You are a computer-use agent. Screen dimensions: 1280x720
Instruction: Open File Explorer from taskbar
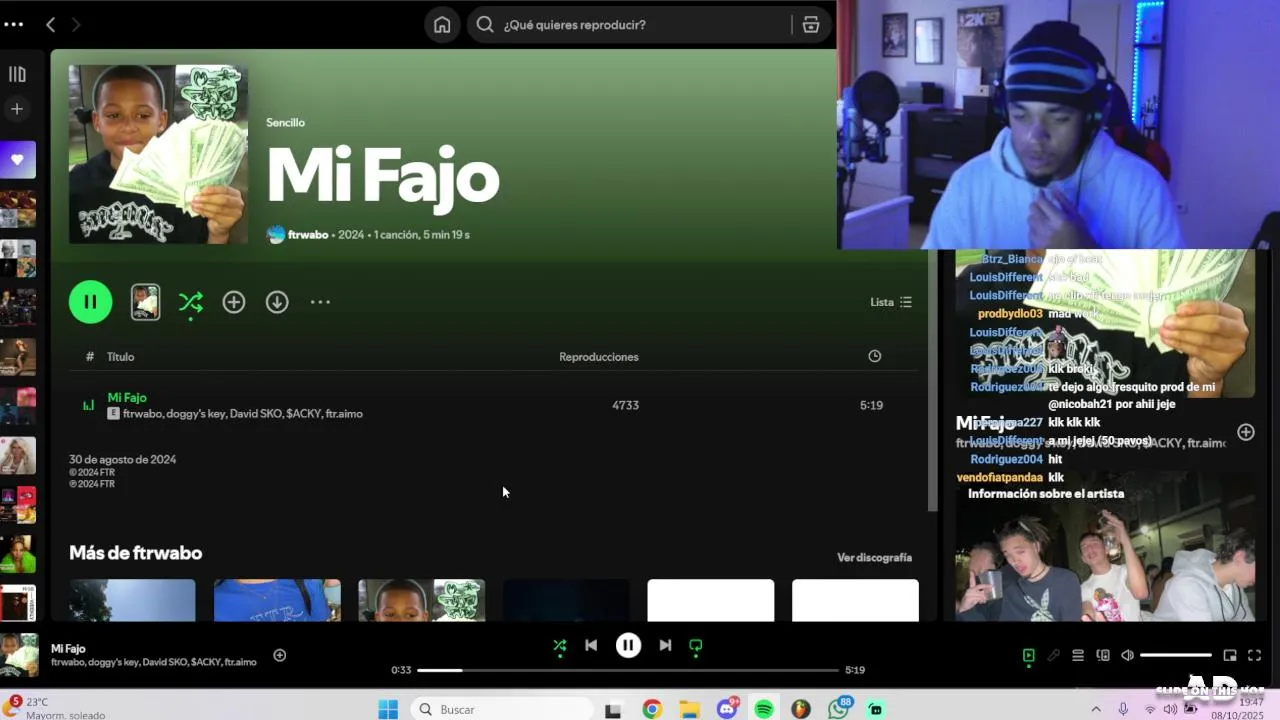click(x=689, y=709)
